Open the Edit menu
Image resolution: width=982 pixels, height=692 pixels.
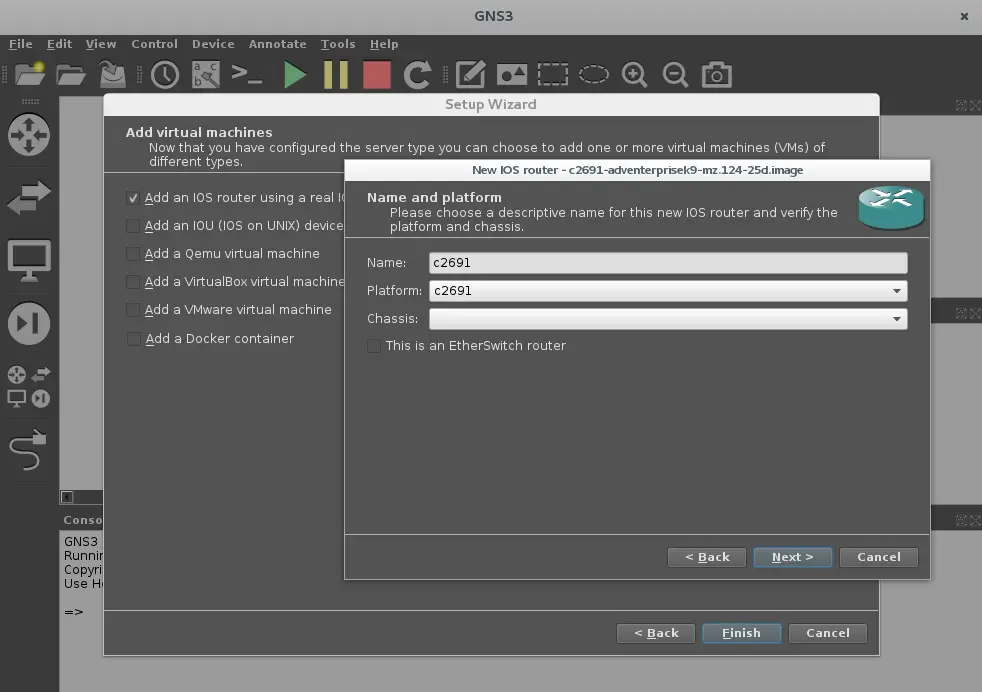pyautogui.click(x=59, y=44)
